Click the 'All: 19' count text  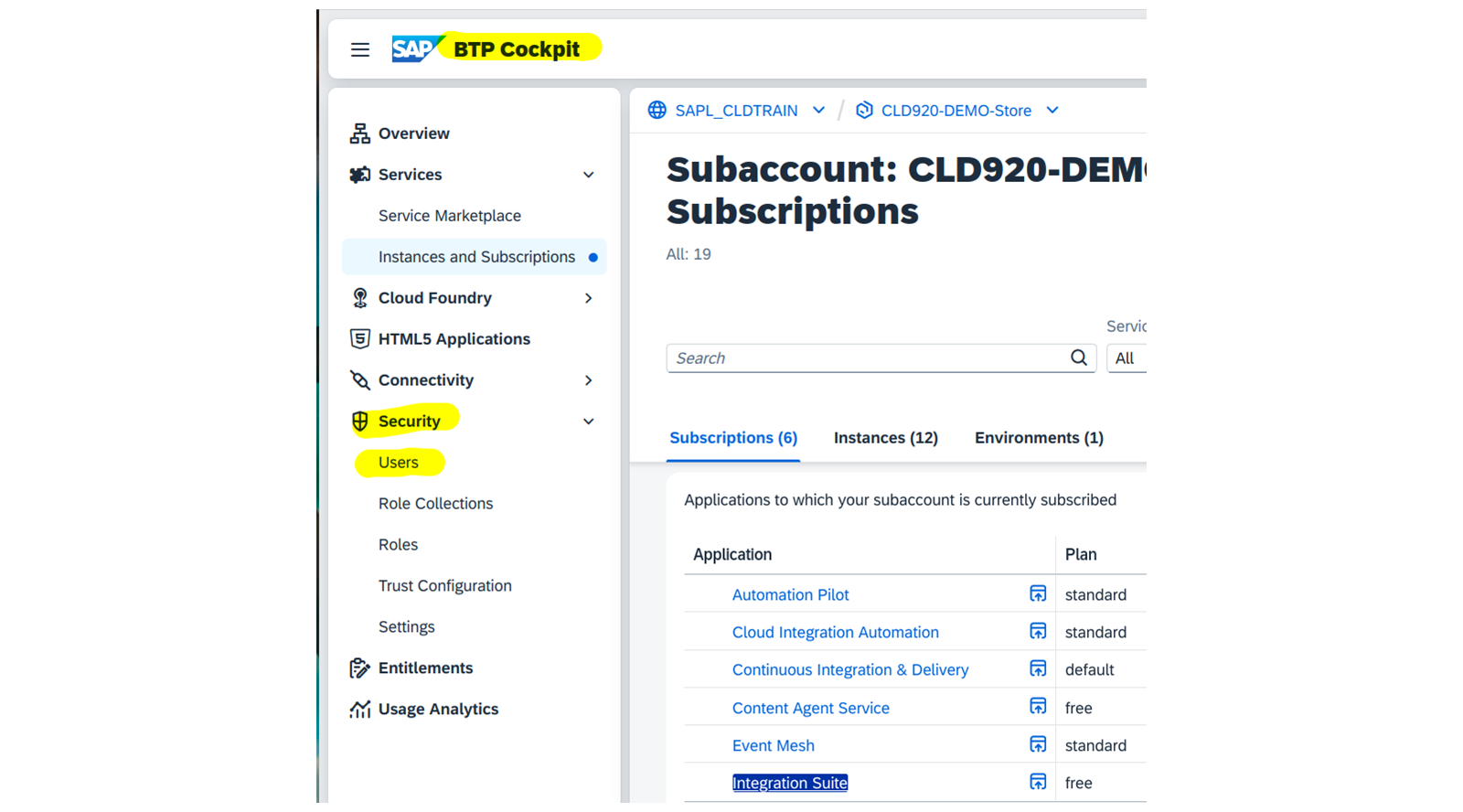[x=689, y=254]
